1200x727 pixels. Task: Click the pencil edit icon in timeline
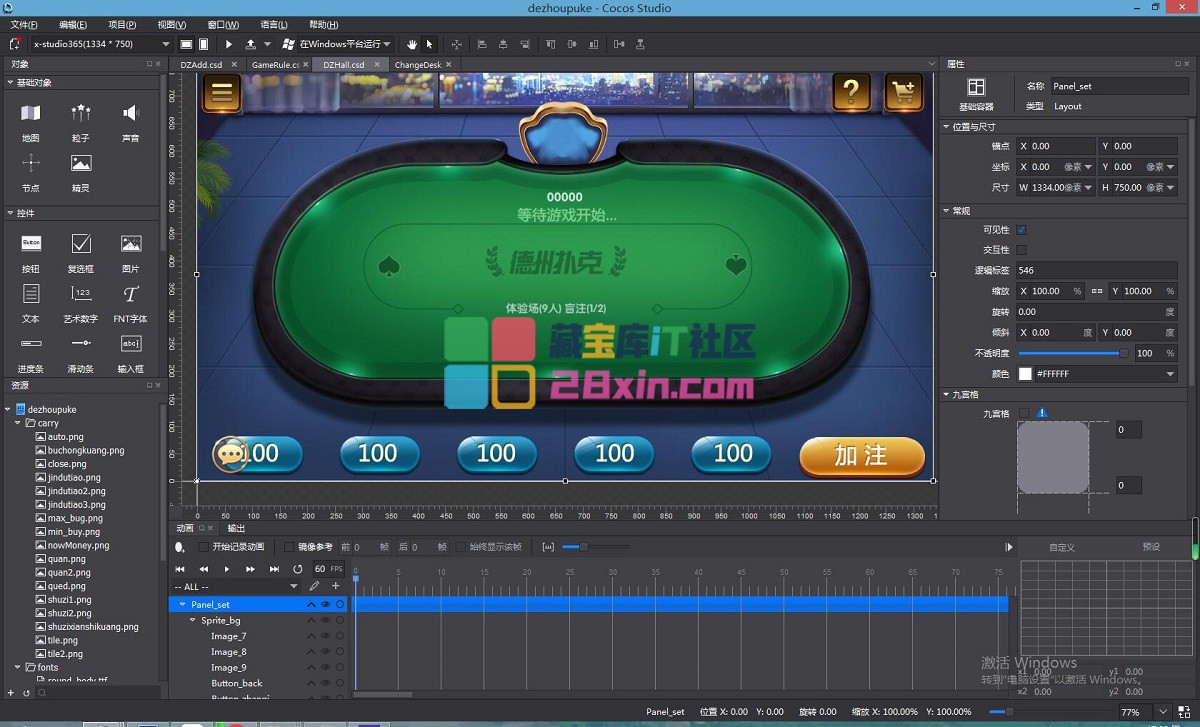click(x=314, y=586)
